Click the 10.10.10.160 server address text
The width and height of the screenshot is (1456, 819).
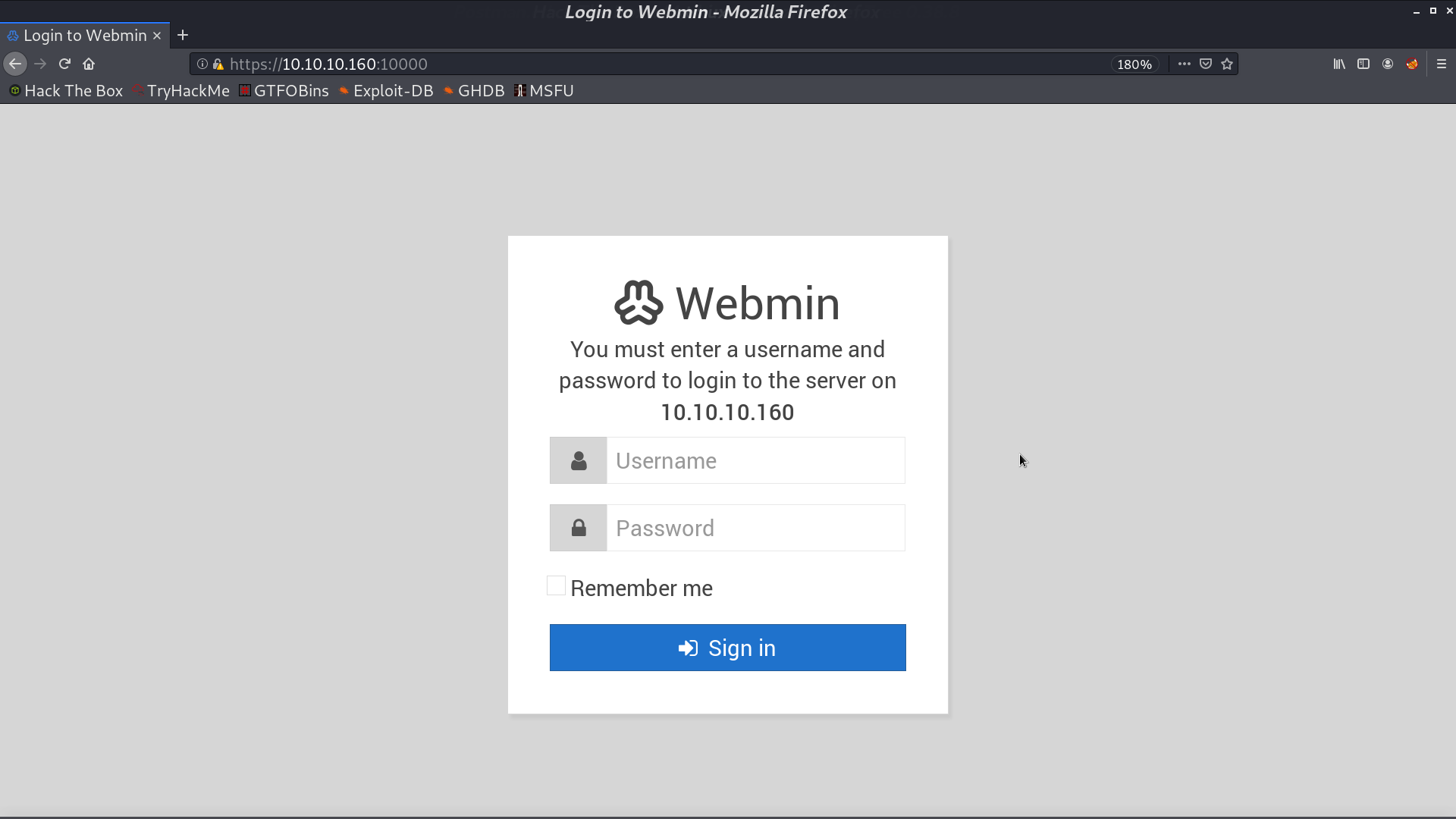728,413
